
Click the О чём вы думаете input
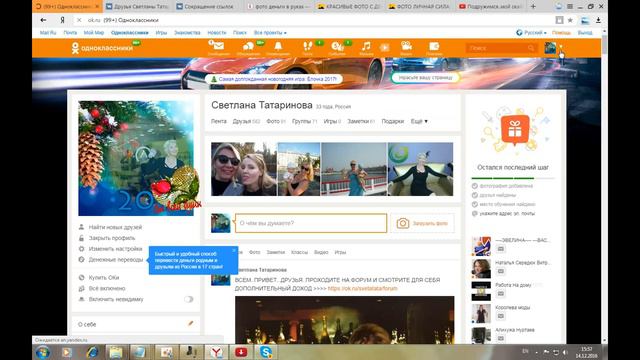tap(311, 223)
